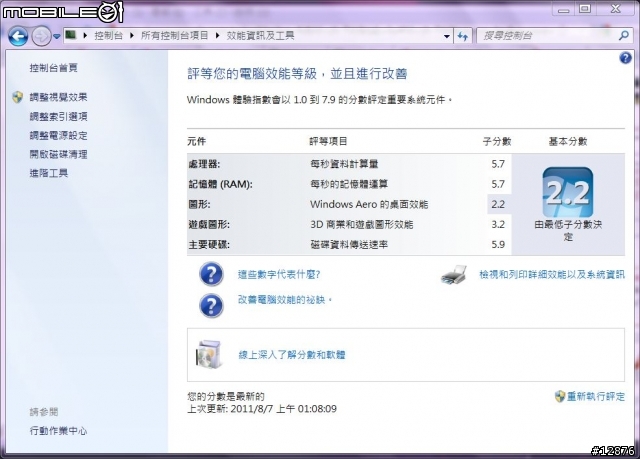Open 檢視和列印詳細效能以及系統資訊 link
Viewport: 640px width, 459px height.
(552, 275)
